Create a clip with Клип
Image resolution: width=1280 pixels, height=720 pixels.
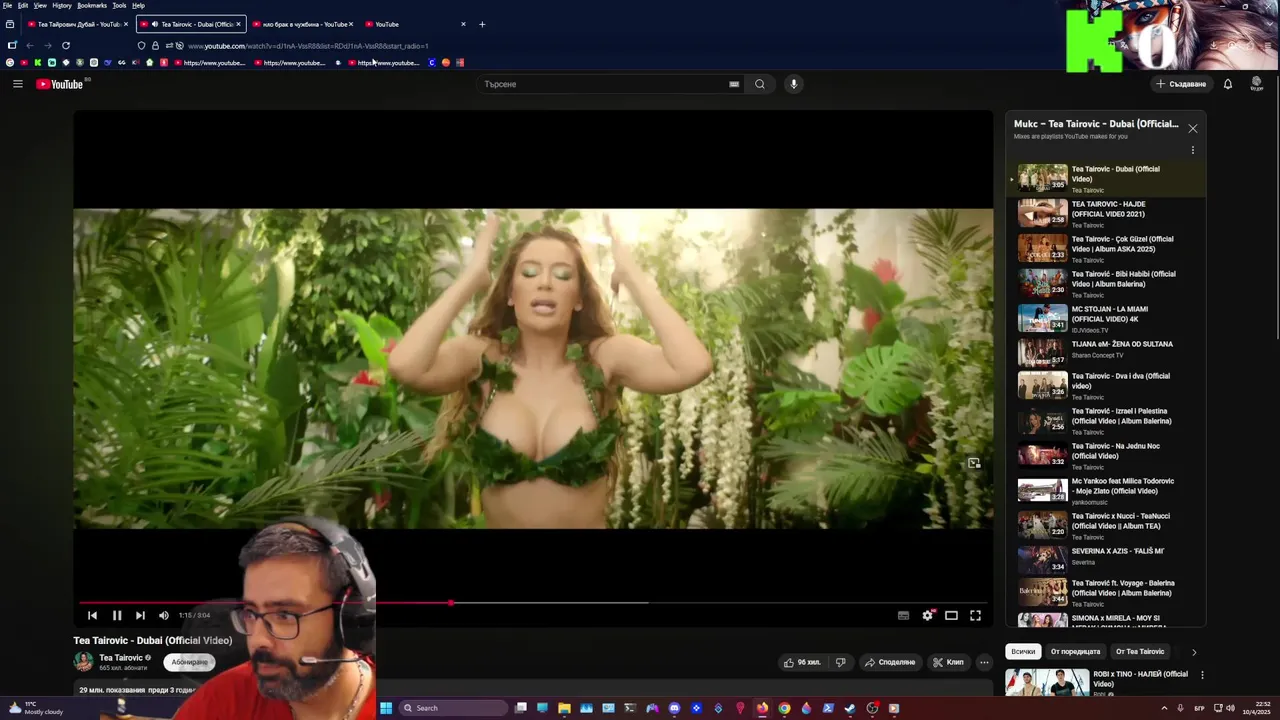[x=948, y=662]
